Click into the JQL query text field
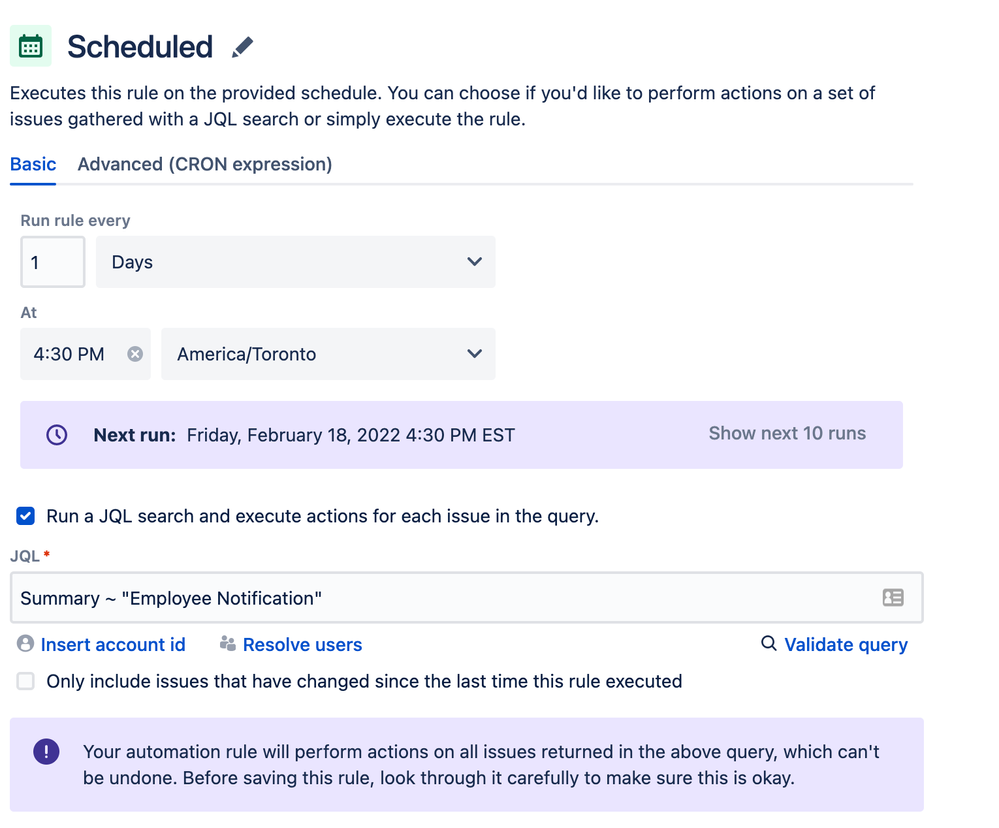The width and height of the screenshot is (999, 828). [x=440, y=598]
